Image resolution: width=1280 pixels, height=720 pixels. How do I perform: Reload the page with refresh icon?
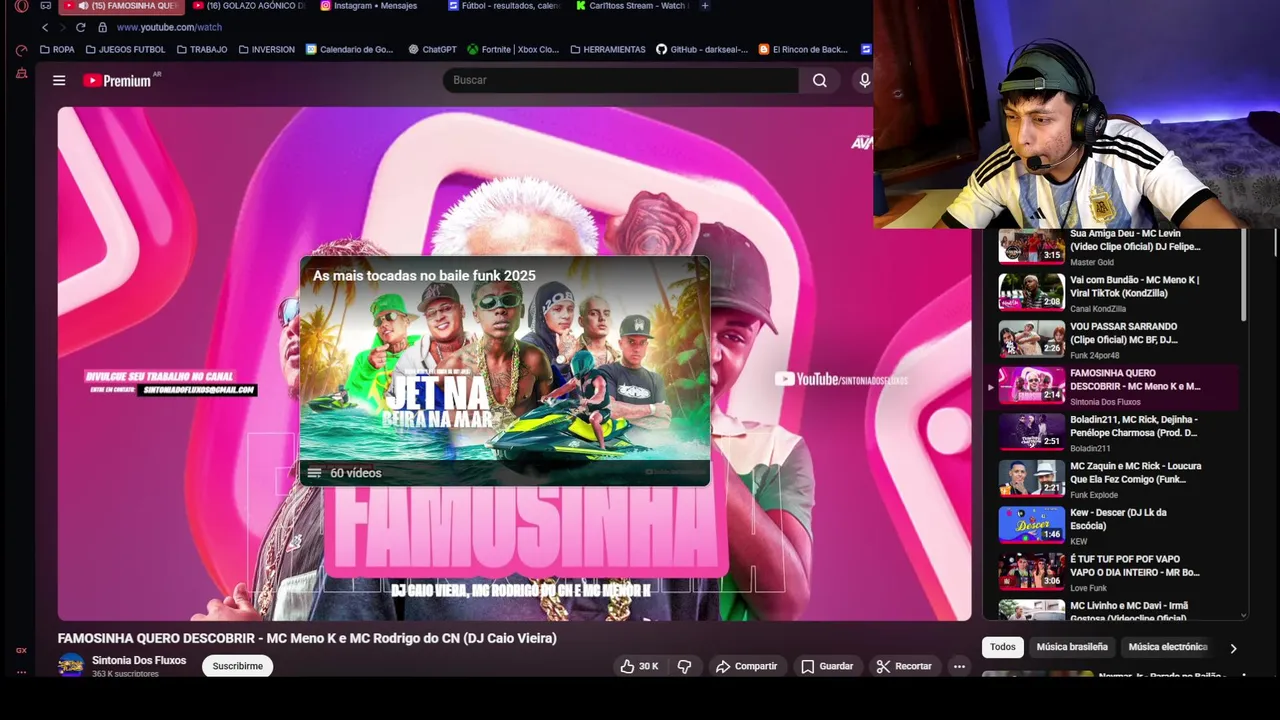tap(81, 27)
